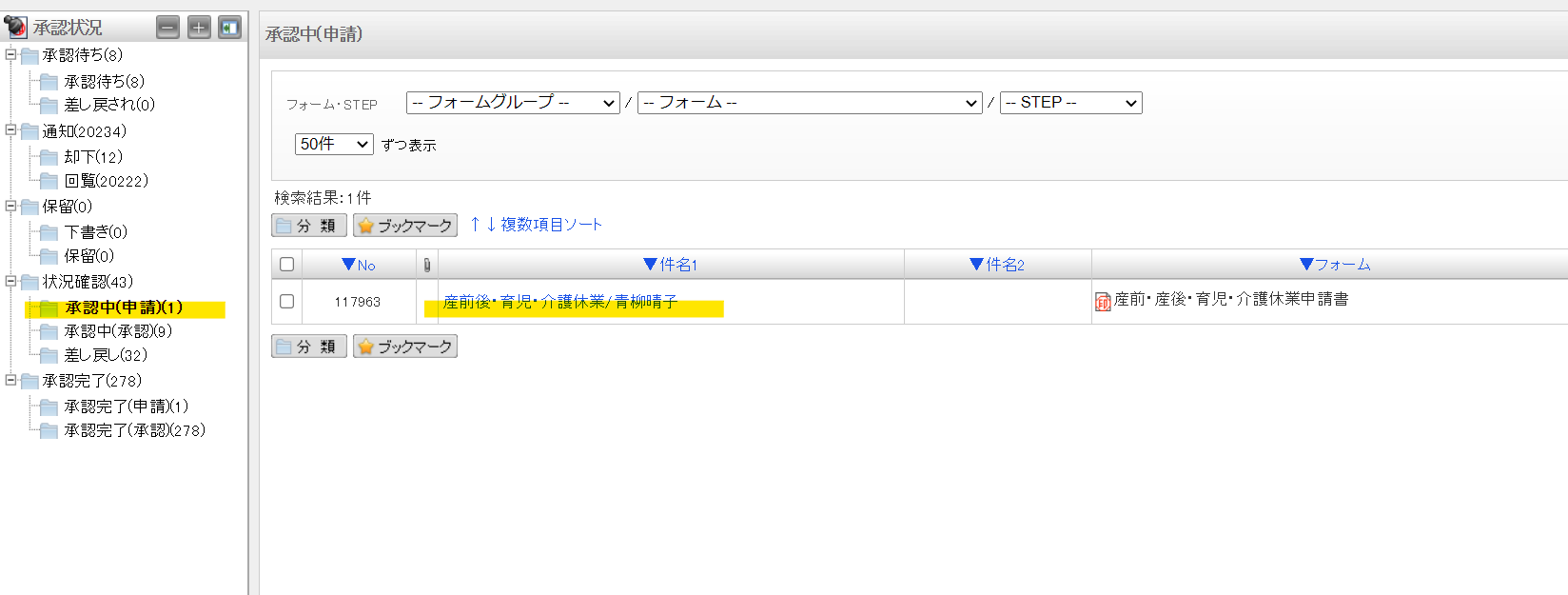1568x595 pixels.
Task: Open the 産前後・育児・介護休業/青柳晴子 link
Action: click(560, 302)
